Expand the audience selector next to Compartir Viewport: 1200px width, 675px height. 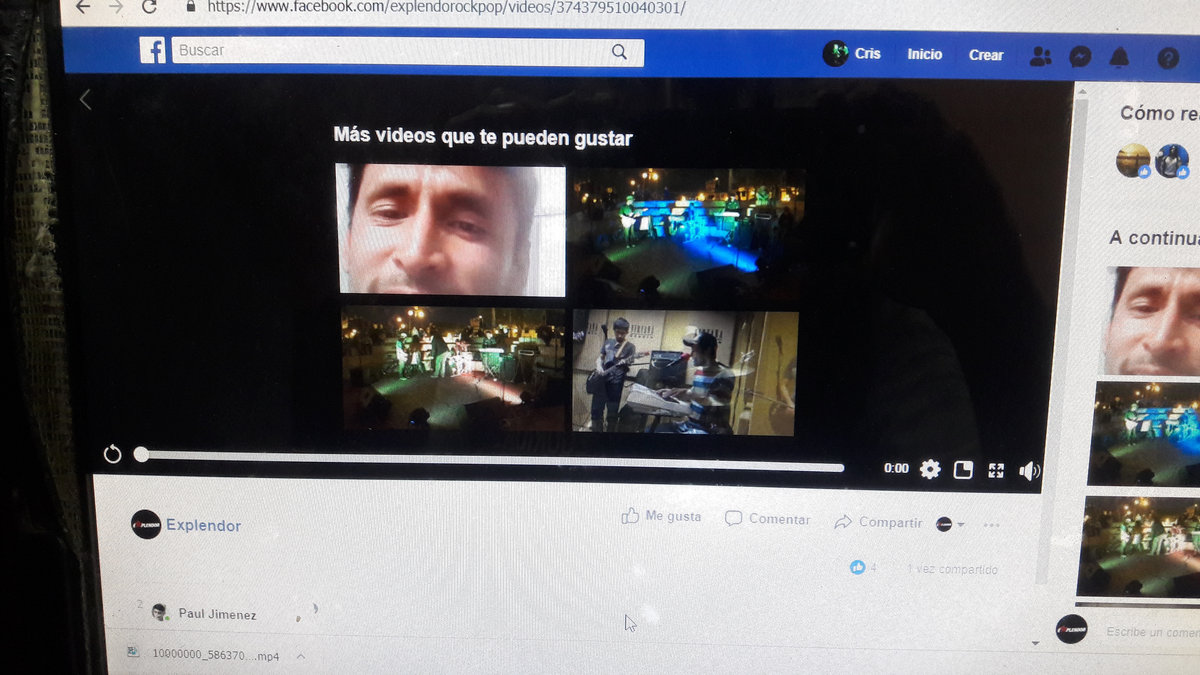950,524
